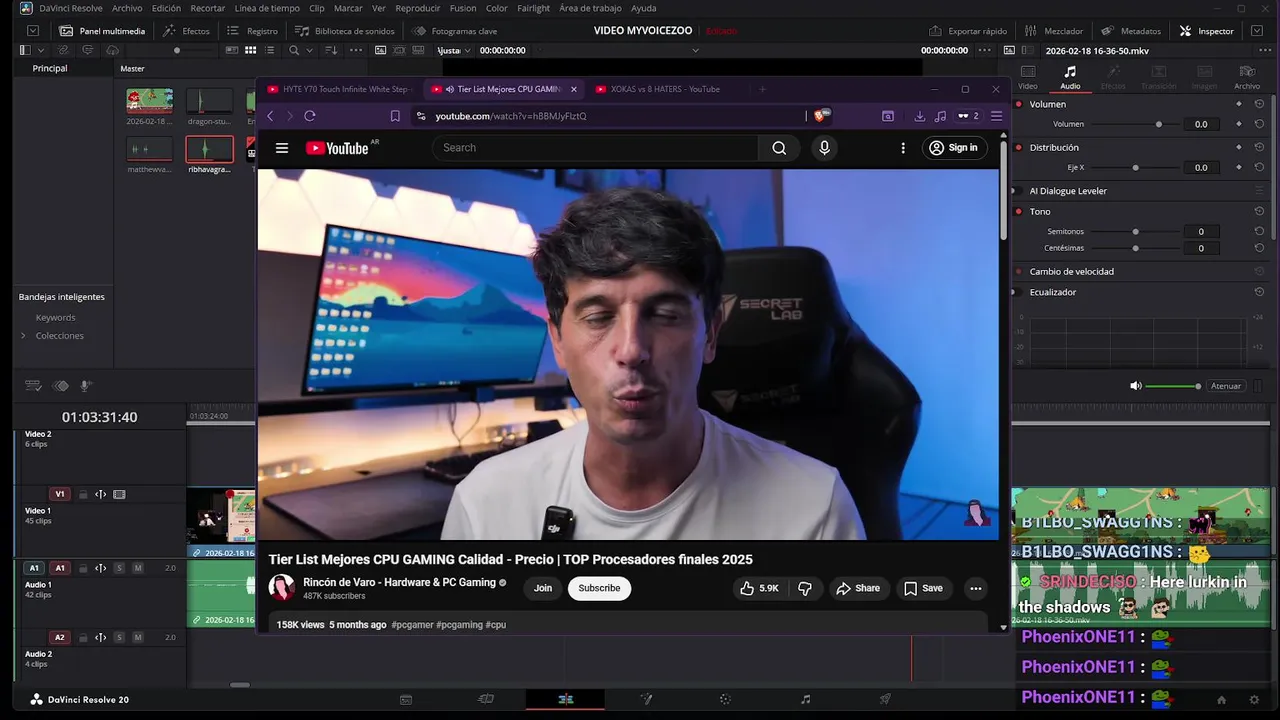Open the Efectos panel in DaVinci toolbar
The image size is (1280, 720).
(x=186, y=31)
